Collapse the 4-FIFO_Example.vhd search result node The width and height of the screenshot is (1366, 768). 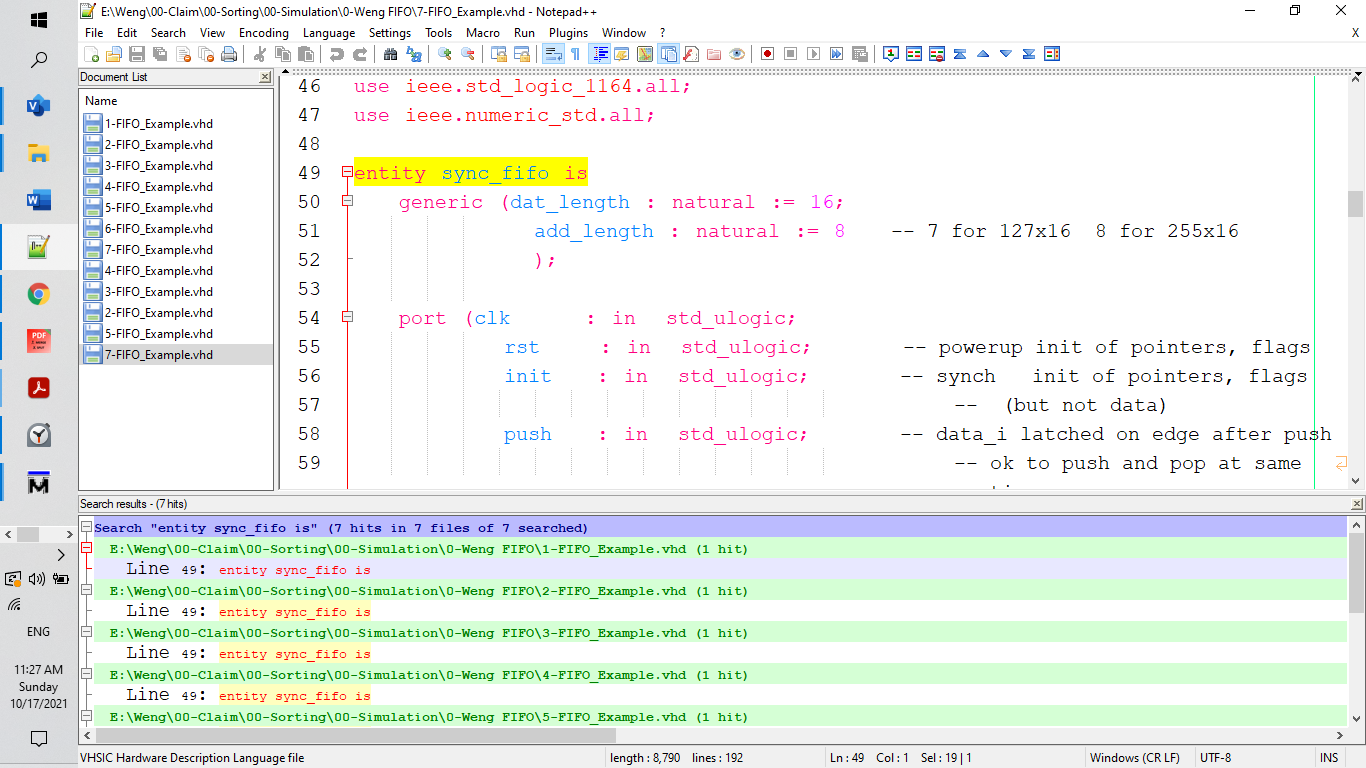87,675
